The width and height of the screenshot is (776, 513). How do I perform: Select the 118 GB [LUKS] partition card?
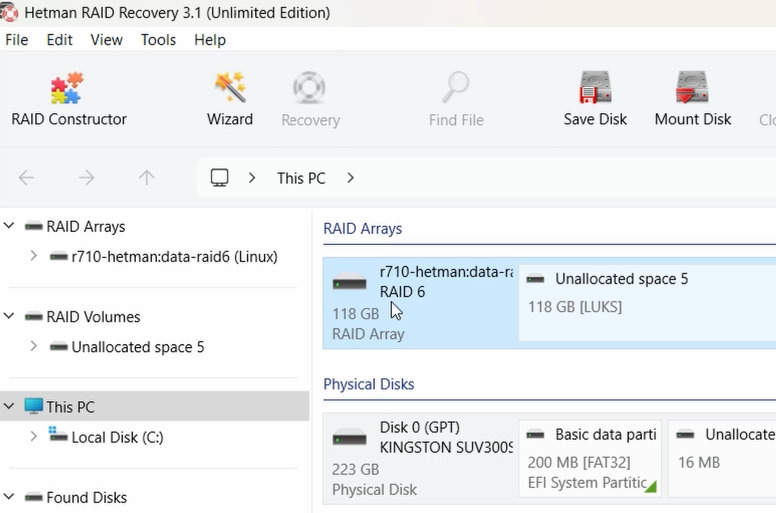coord(647,303)
